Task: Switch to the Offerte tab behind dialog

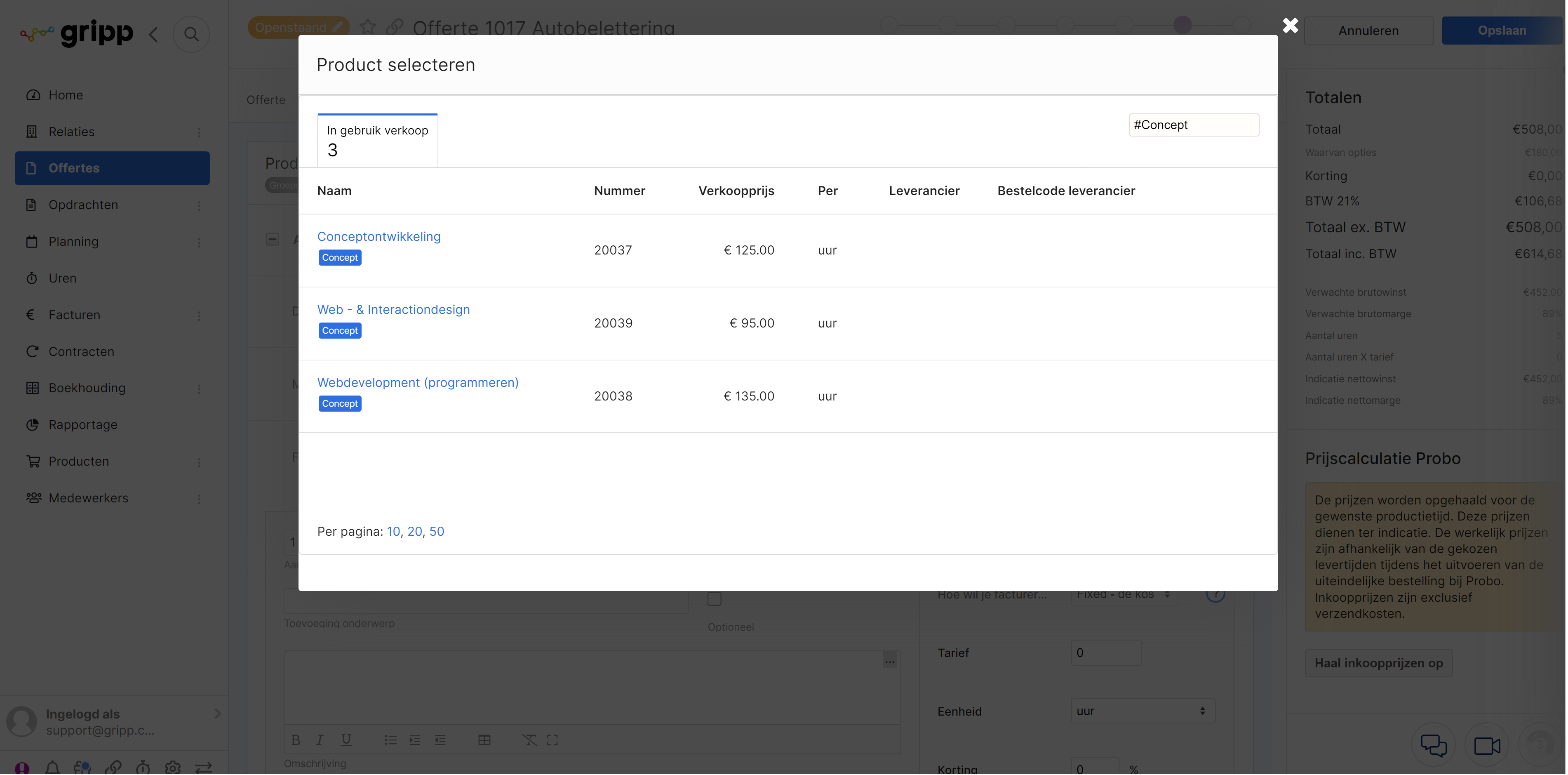Action: click(266, 99)
